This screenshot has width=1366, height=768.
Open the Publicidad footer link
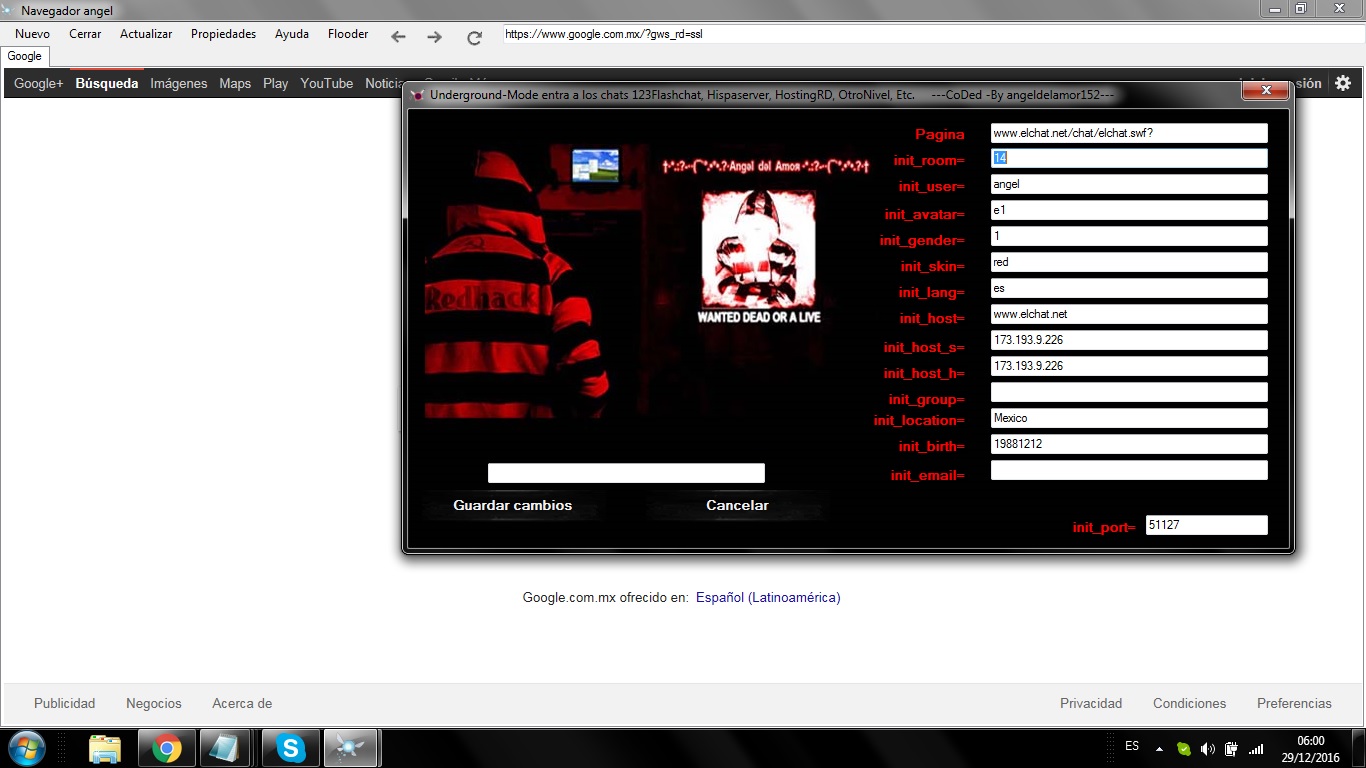65,703
